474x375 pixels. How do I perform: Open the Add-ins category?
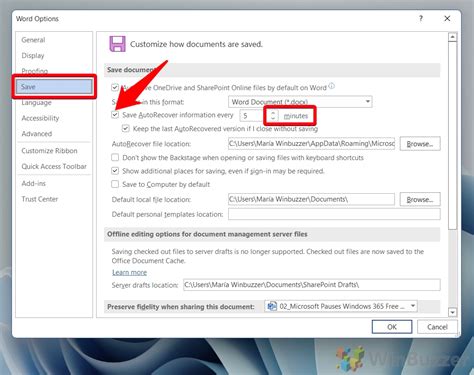tap(34, 183)
